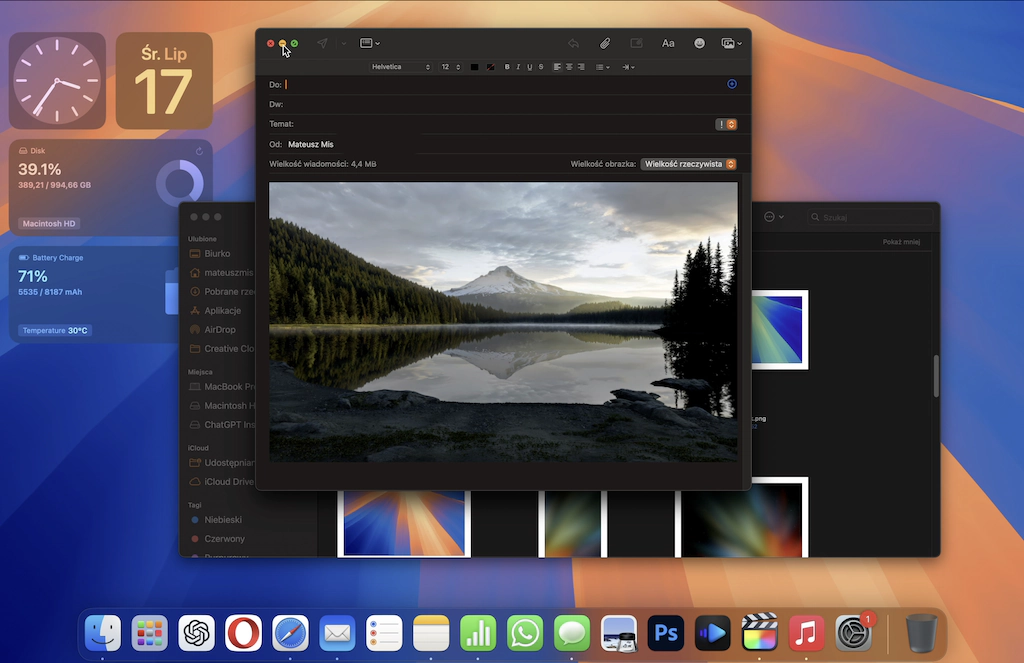This screenshot has height=663, width=1024.
Task: Open the calendar widget showing 17
Action: (164, 80)
